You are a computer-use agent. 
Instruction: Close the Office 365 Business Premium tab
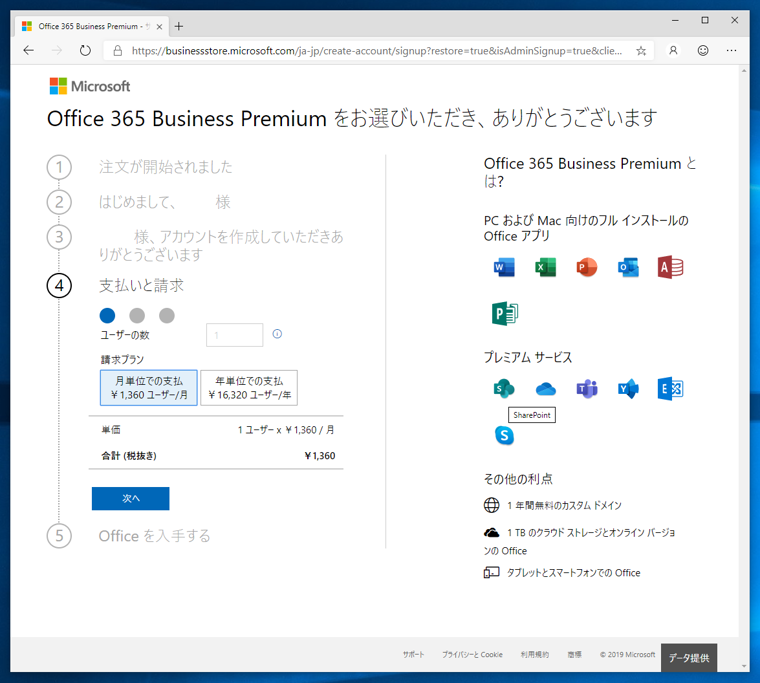click(x=159, y=27)
